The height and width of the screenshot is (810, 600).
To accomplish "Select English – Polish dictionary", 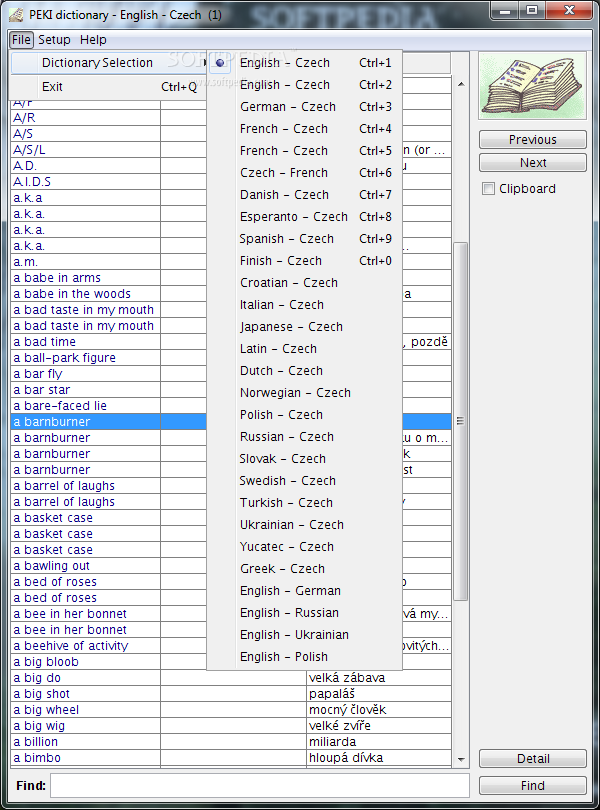I will pyautogui.click(x=304, y=657).
